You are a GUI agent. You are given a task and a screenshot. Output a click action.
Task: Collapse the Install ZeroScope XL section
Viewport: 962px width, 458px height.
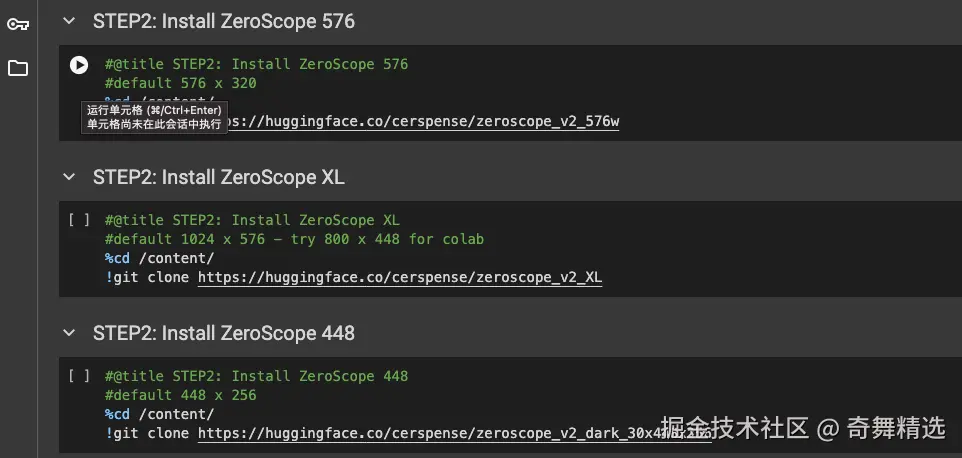pos(69,177)
